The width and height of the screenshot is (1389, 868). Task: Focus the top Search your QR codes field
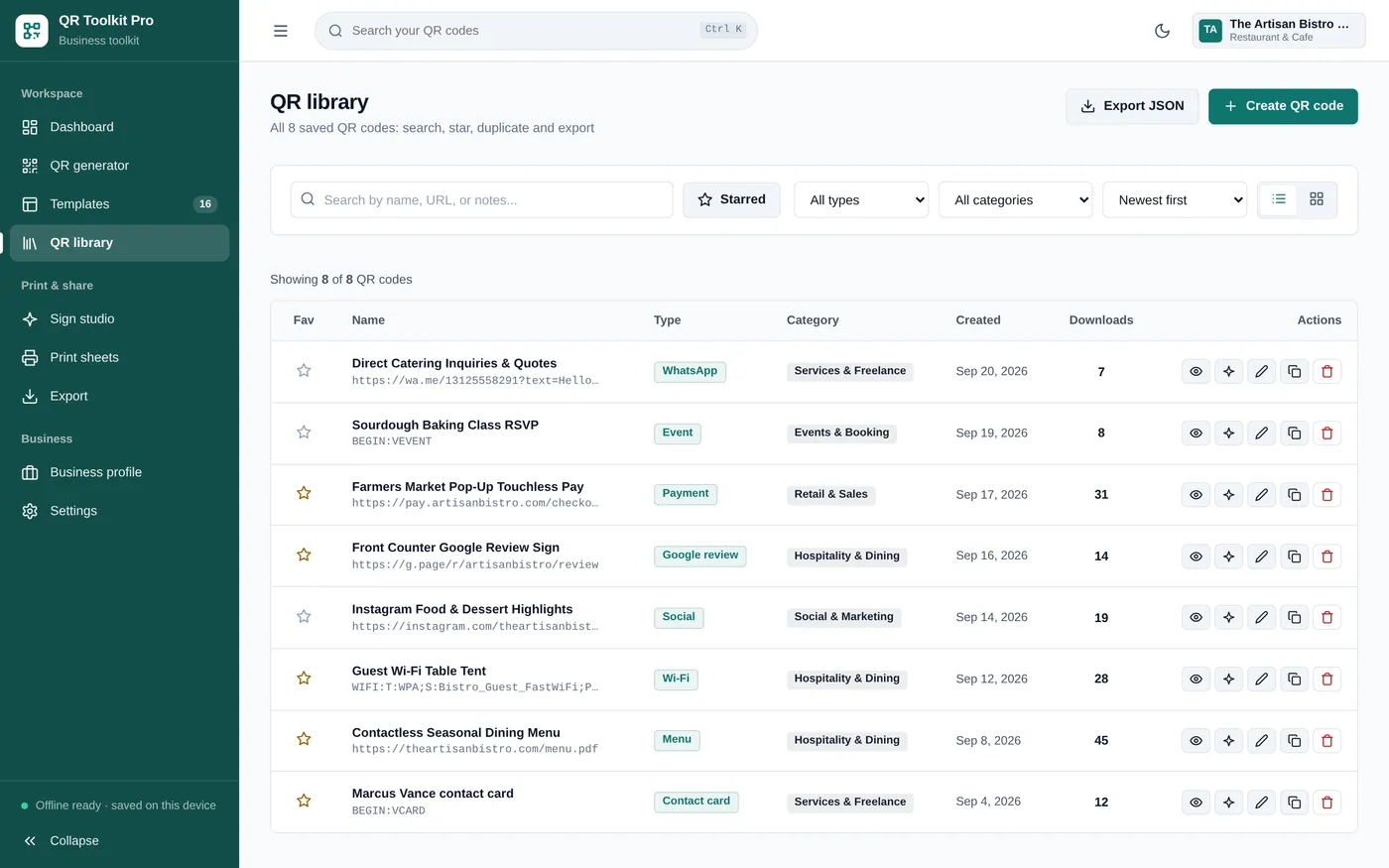pyautogui.click(x=536, y=31)
